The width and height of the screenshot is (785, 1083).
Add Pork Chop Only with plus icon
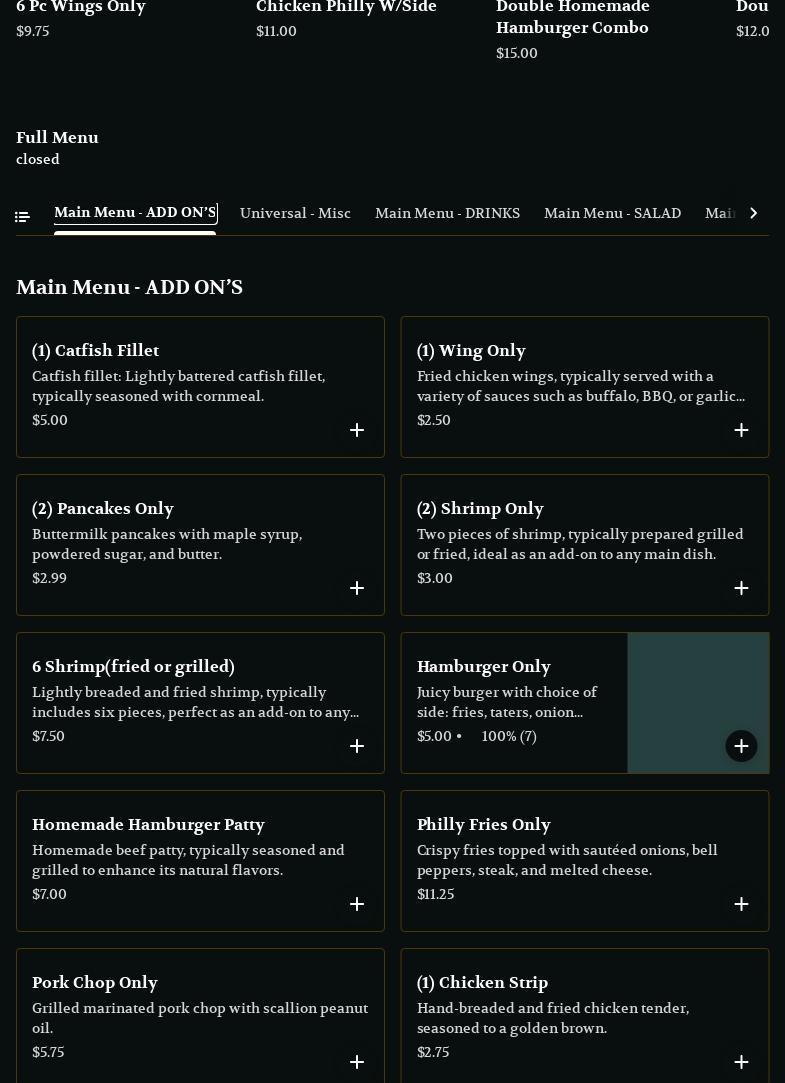357,1062
